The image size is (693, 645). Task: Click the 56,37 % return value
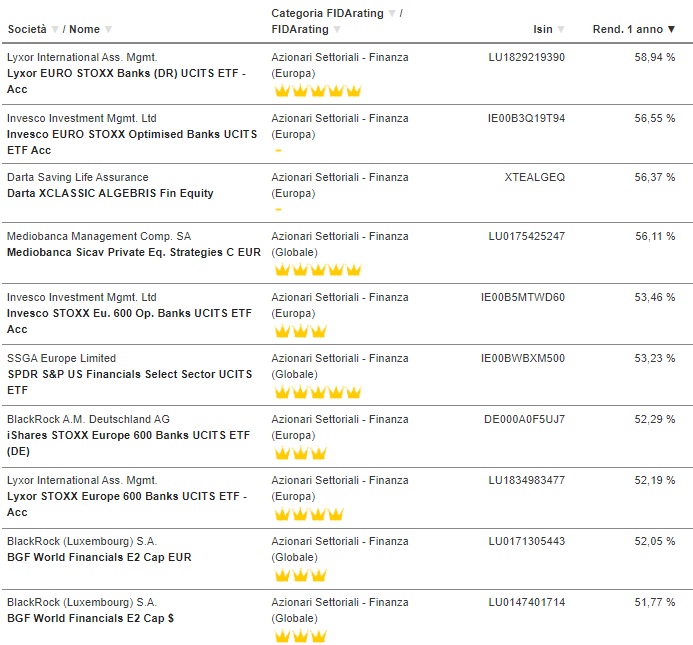tap(655, 177)
